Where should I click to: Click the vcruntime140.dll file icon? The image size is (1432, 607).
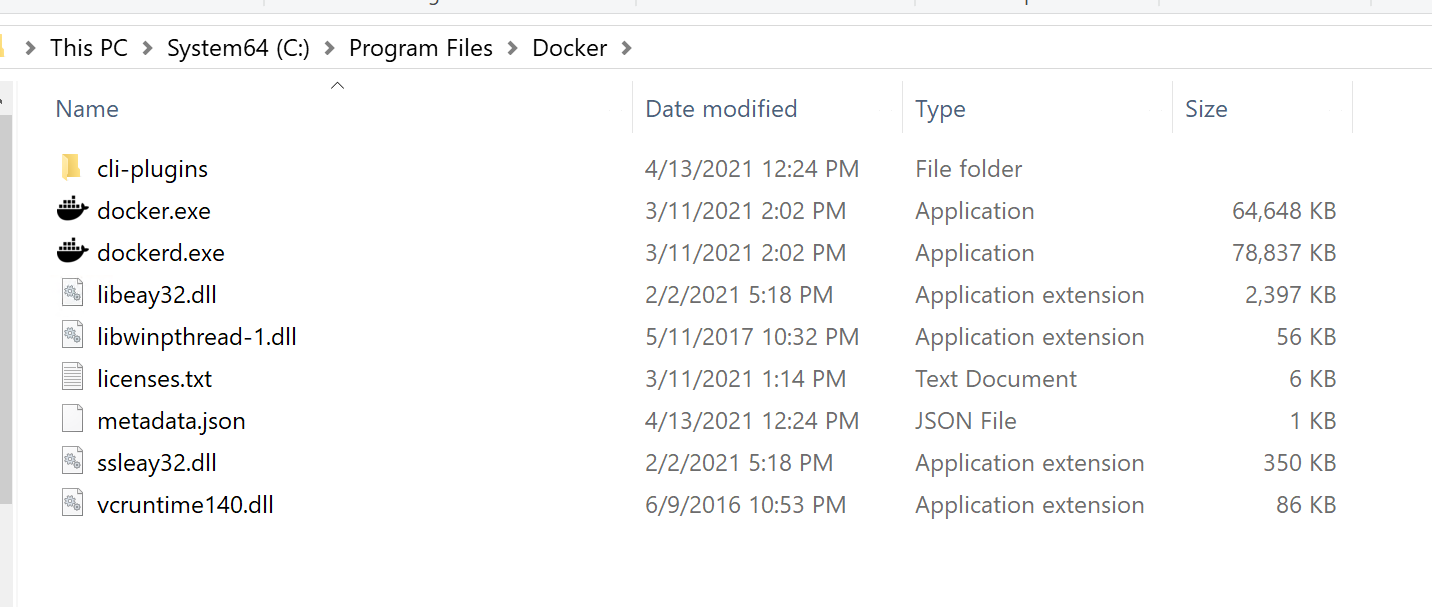pyautogui.click(x=71, y=504)
